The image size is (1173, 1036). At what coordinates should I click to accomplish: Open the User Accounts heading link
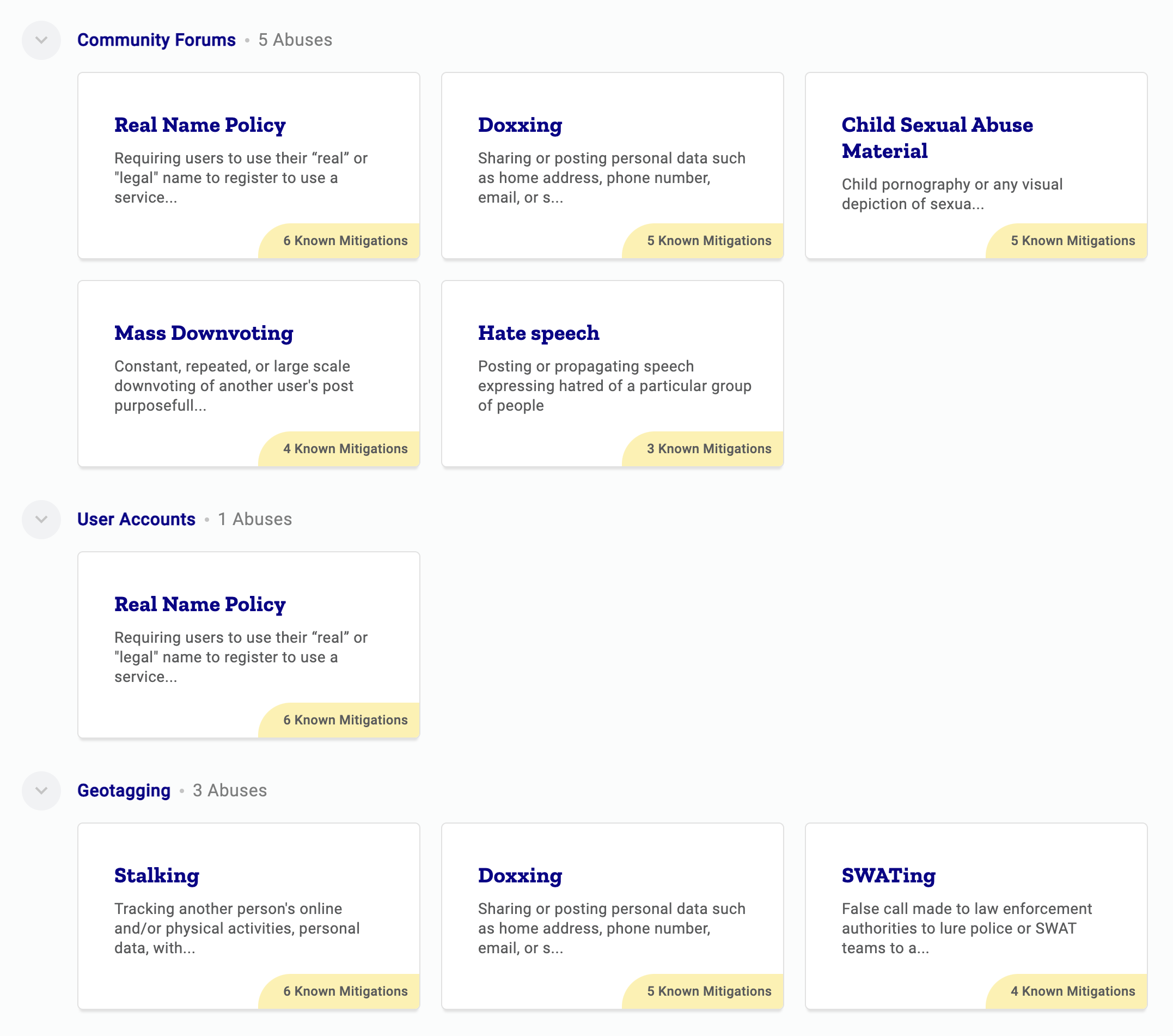click(136, 520)
